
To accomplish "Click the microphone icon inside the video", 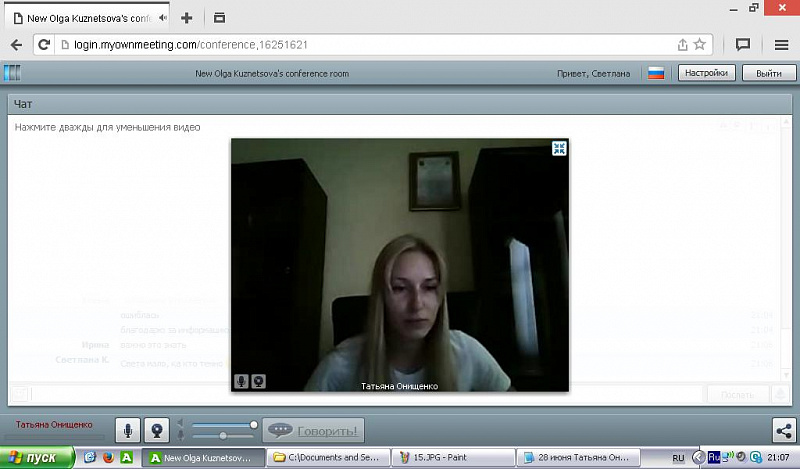I will pos(241,381).
